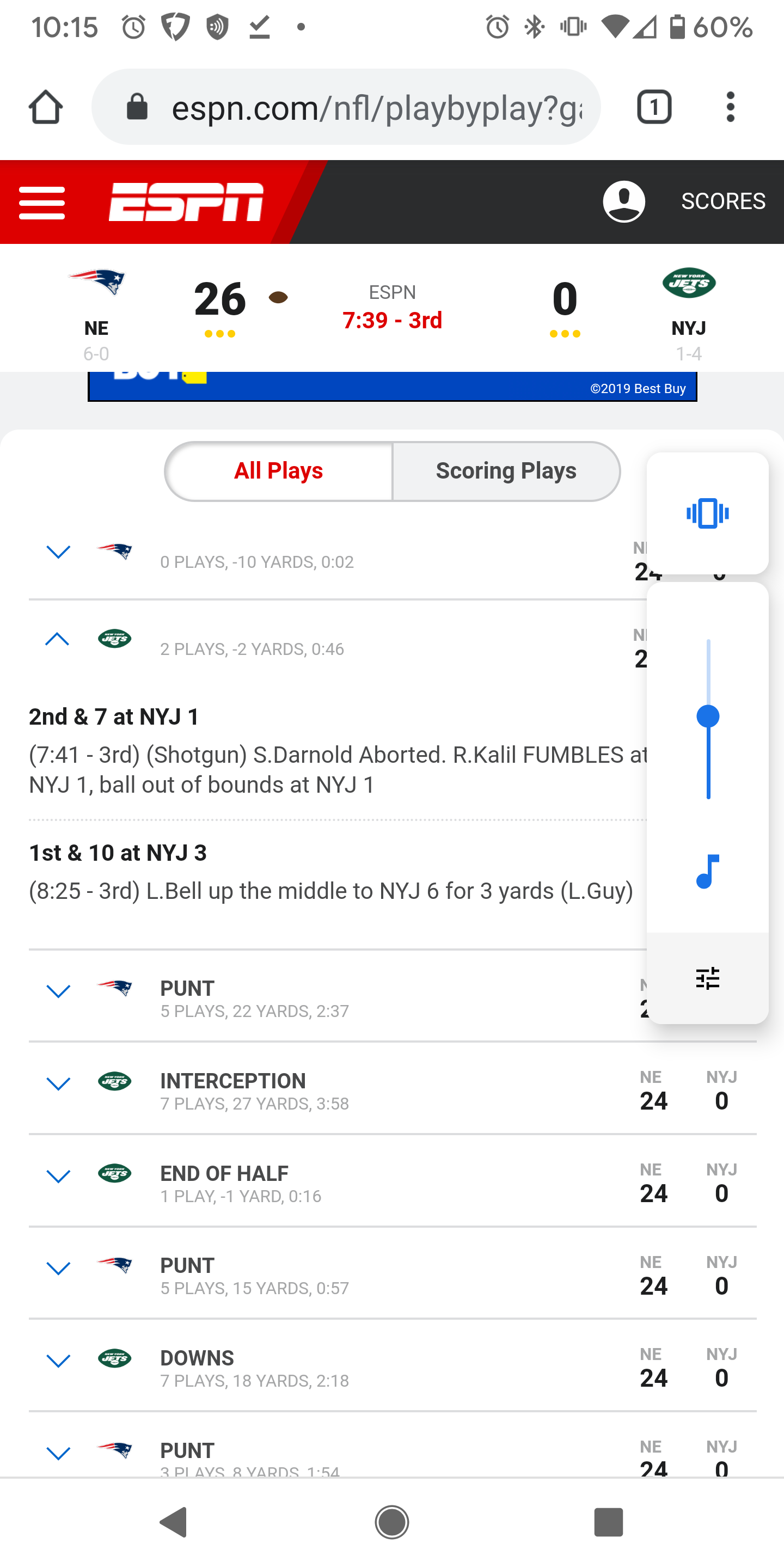Viewport: 784px width, 1568px height.
Task: Open the Chrome tab switcher
Action: click(x=654, y=107)
